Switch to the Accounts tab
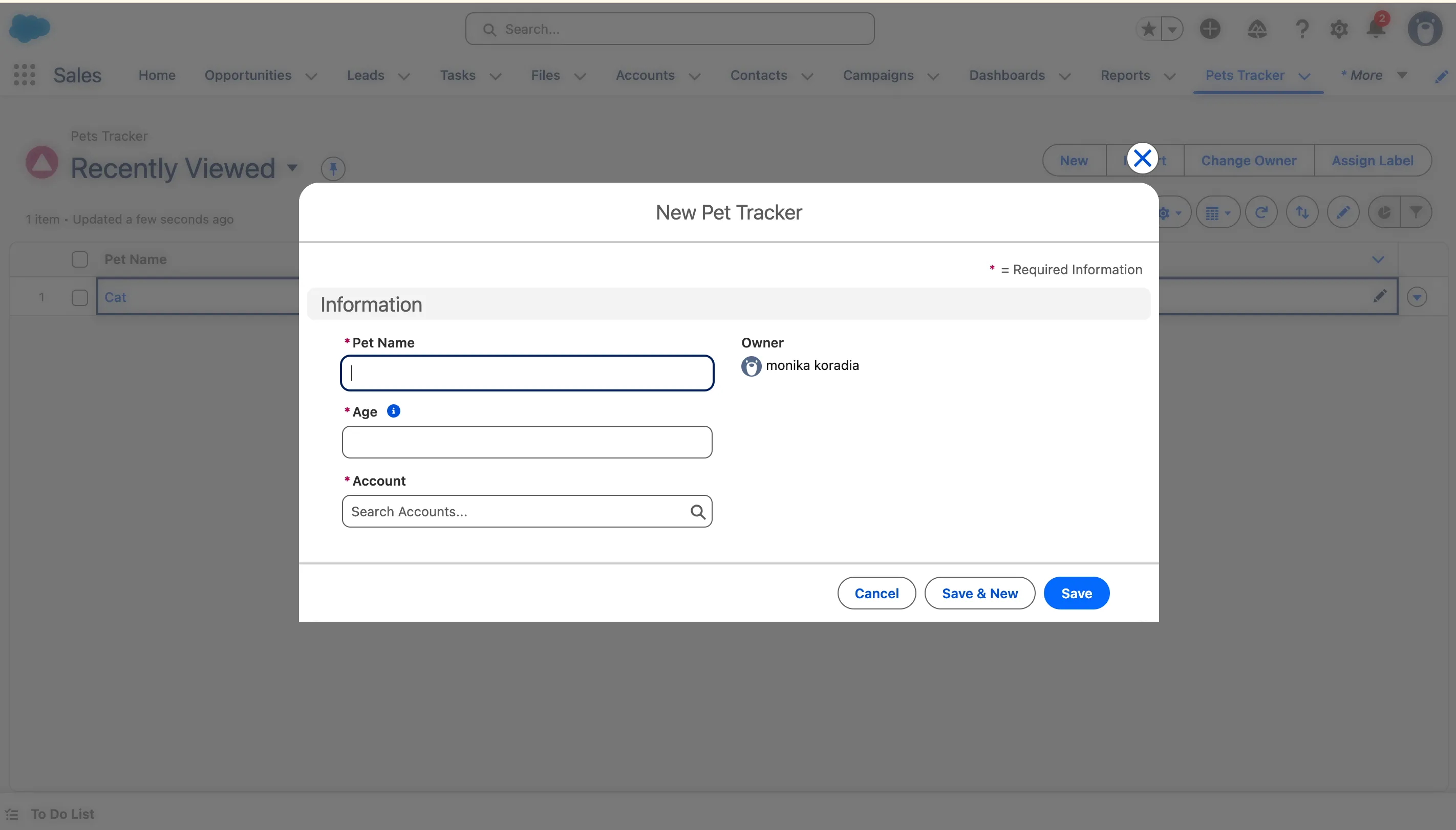The height and width of the screenshot is (830, 1456). tap(645, 75)
